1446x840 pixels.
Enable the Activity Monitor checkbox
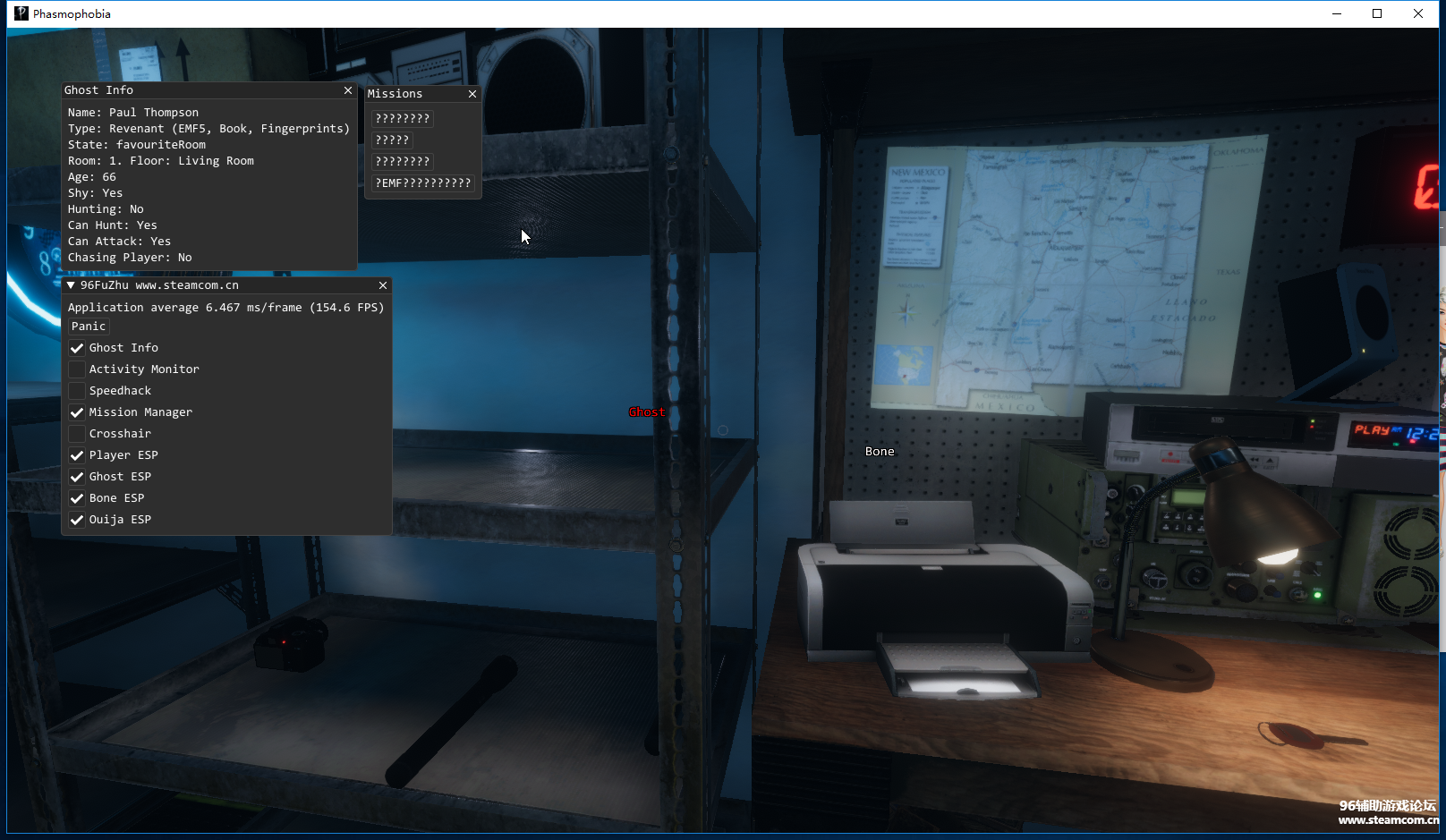(77, 369)
